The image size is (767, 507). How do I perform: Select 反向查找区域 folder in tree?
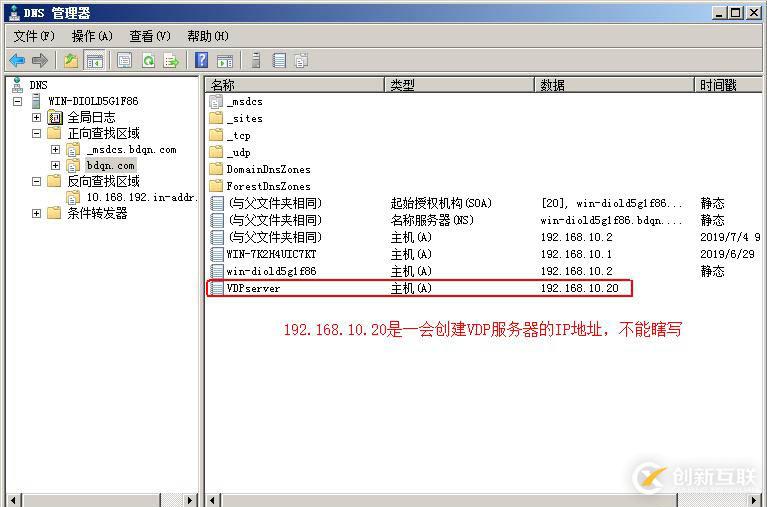point(103,182)
